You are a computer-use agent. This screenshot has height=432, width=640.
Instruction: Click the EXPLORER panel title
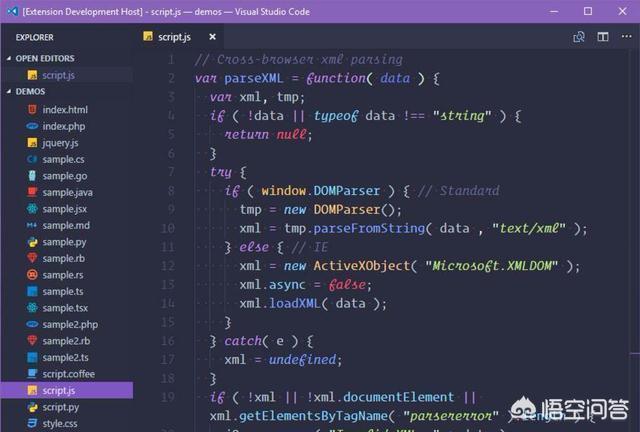pyautogui.click(x=35, y=38)
